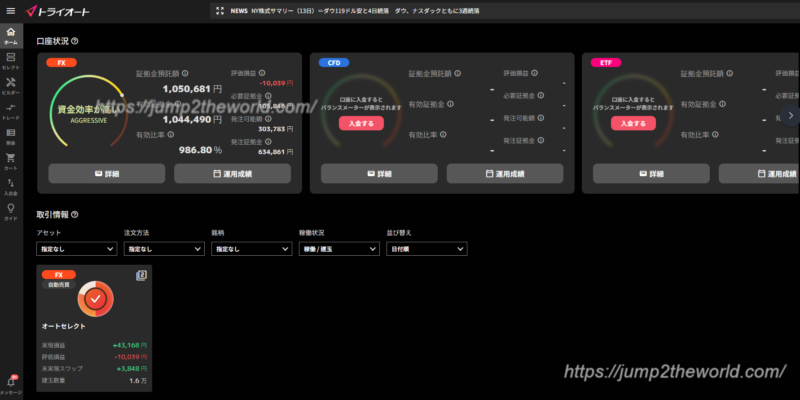The height and width of the screenshot is (400, 800).
Task: Open the Deposit/Withdraw (入出金) sidebar icon
Action: 10,184
